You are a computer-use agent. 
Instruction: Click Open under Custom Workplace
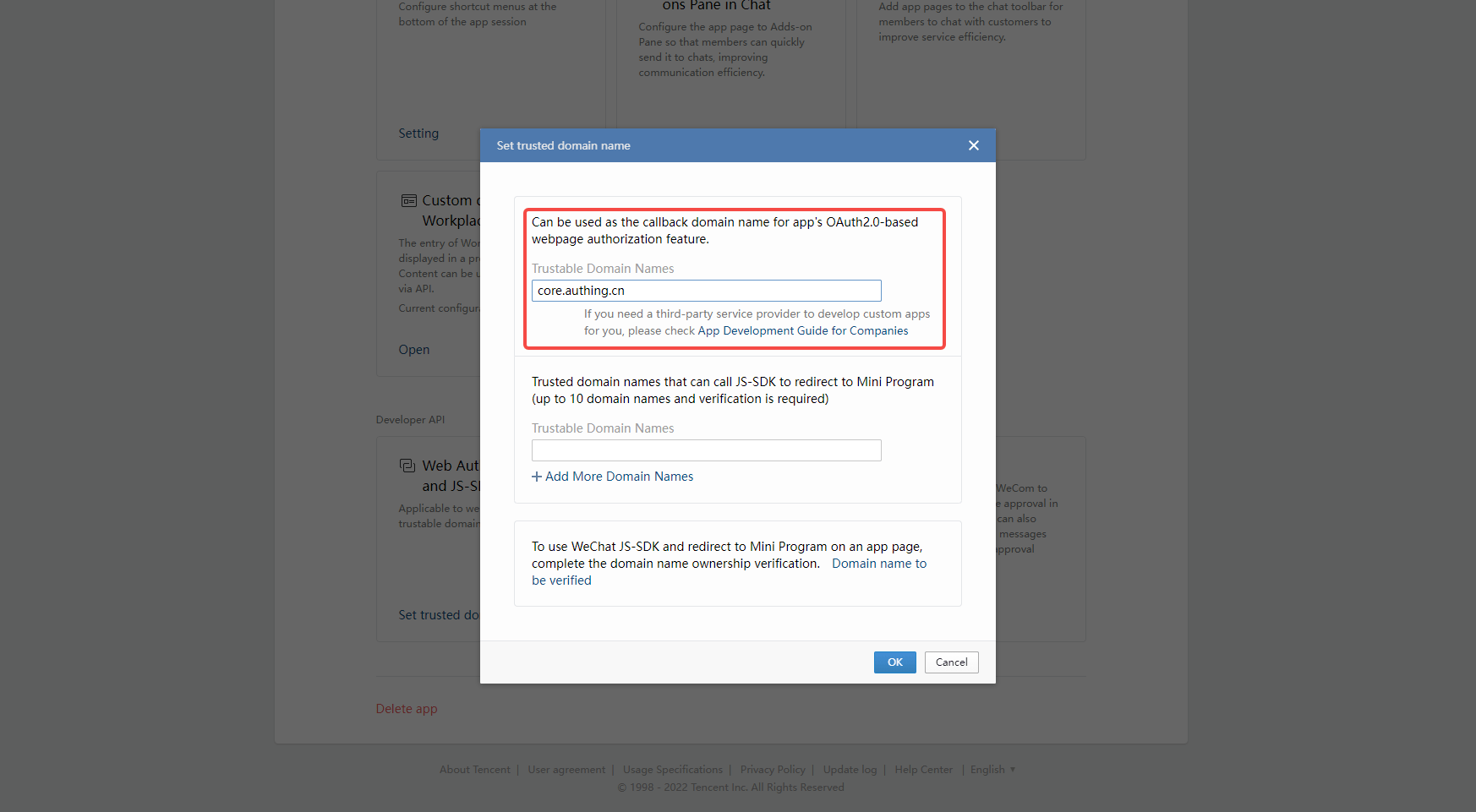[413, 350]
